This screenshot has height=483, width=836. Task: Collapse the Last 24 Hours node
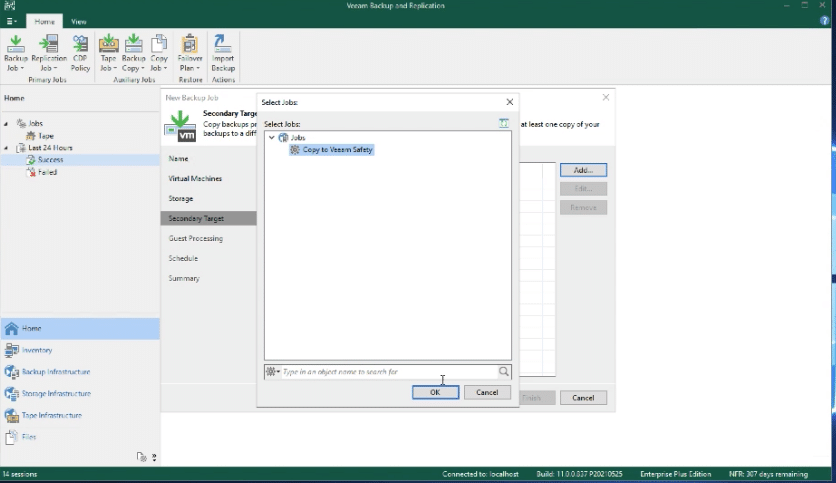pos(6,148)
